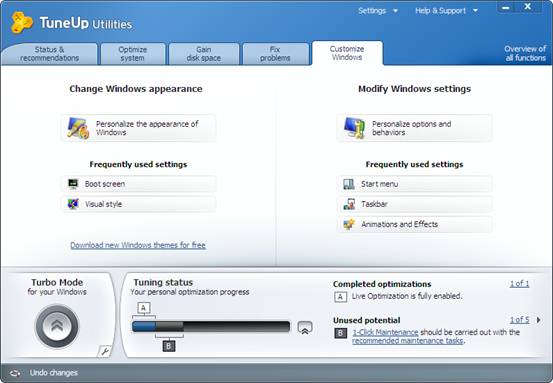Image resolution: width=553 pixels, height=383 pixels.
Task: Click the 'Modify Windows settings' heading
Action: tap(414, 89)
